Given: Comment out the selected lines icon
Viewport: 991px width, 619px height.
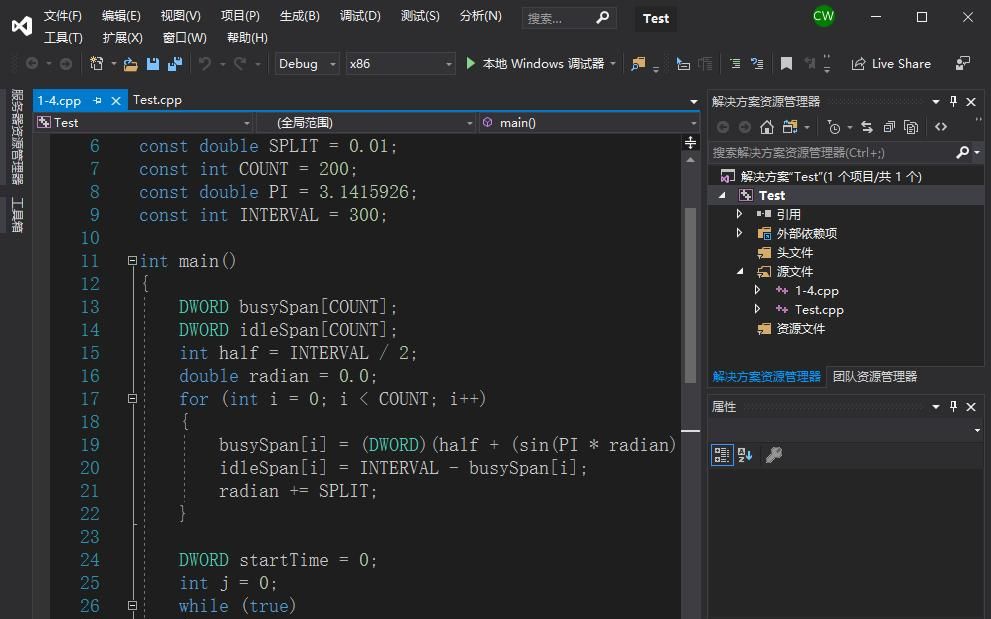Looking at the screenshot, I should pos(735,63).
